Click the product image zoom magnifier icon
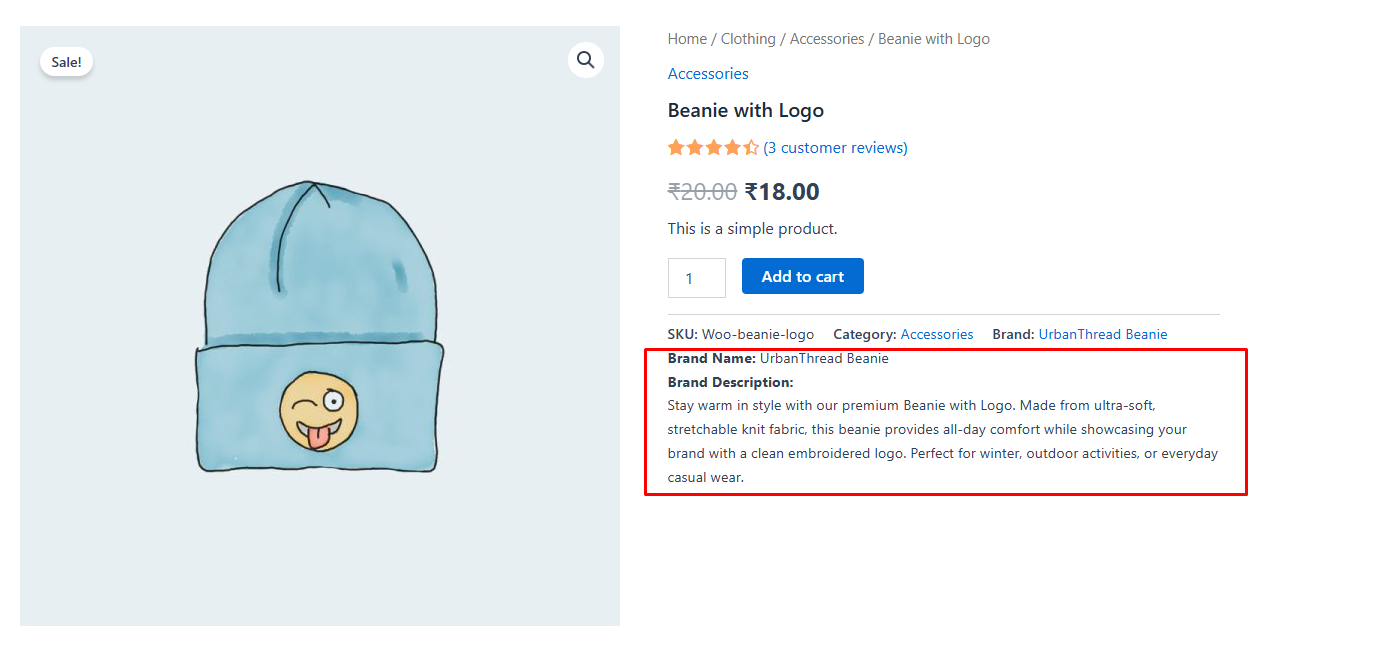 [586, 60]
